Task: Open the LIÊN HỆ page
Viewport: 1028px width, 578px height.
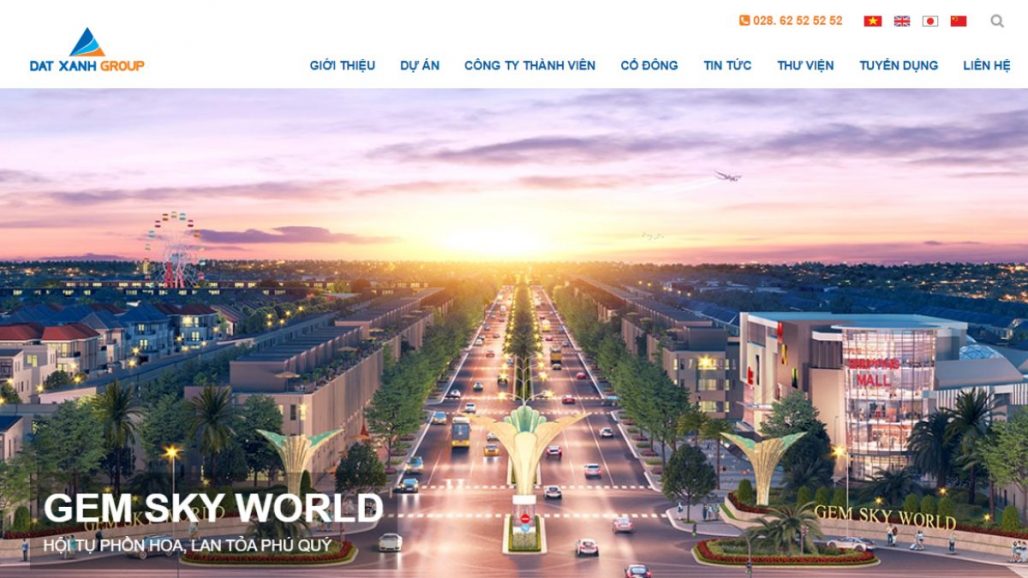Action: tap(986, 66)
